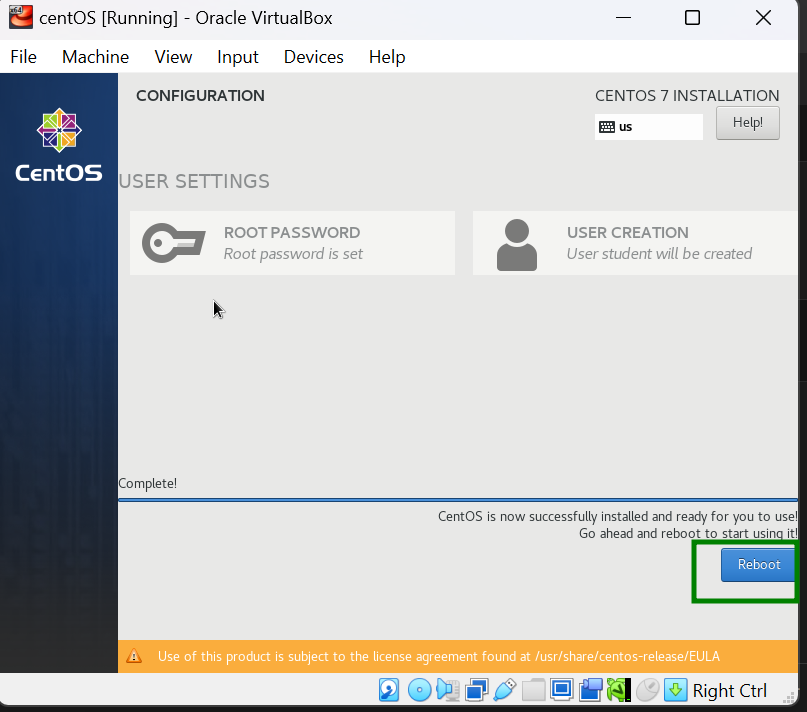Click the display settings status icon
This screenshot has width=807, height=712.
point(562,690)
